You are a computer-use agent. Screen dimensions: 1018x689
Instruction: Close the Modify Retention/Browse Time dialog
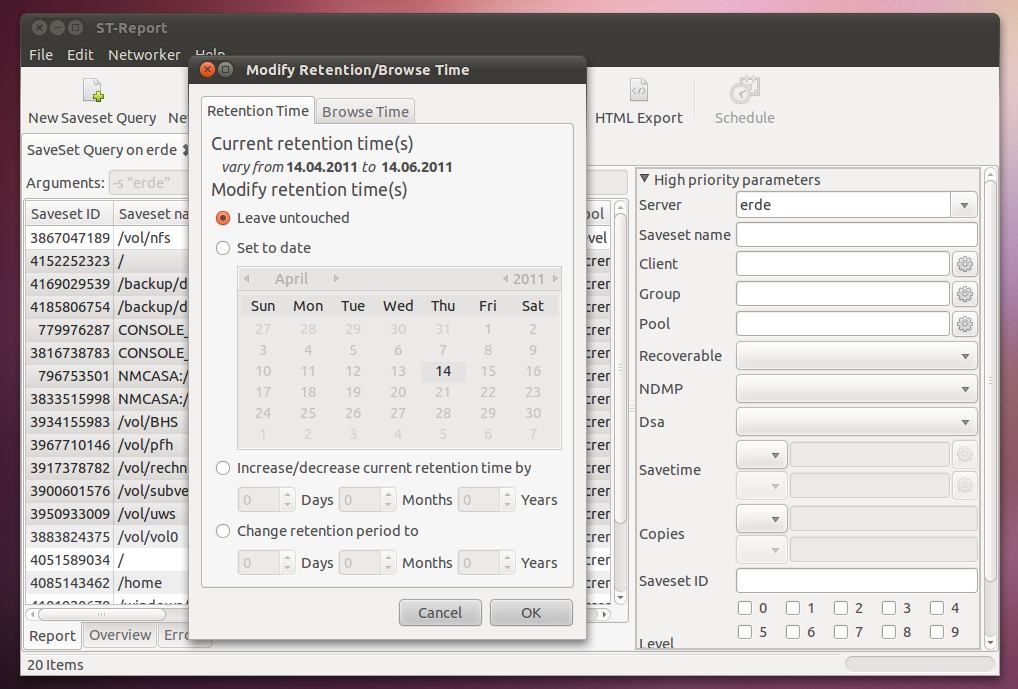point(208,69)
